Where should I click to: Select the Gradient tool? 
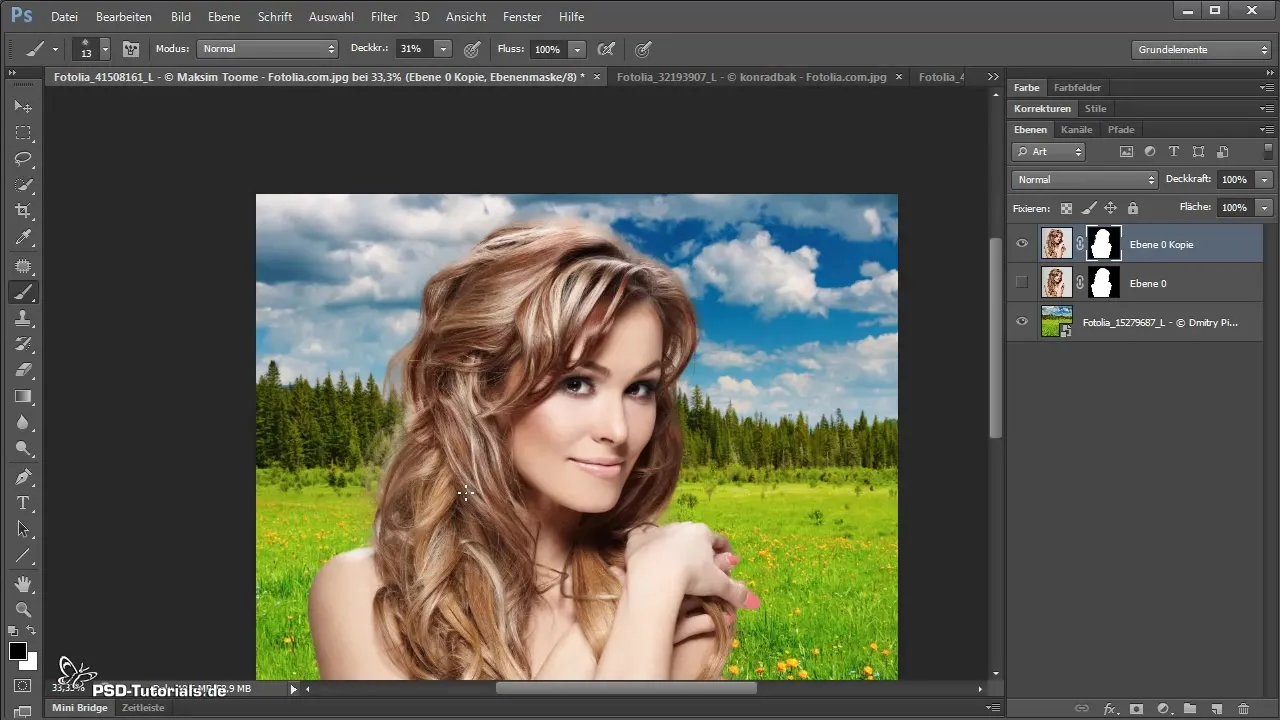click(x=23, y=396)
